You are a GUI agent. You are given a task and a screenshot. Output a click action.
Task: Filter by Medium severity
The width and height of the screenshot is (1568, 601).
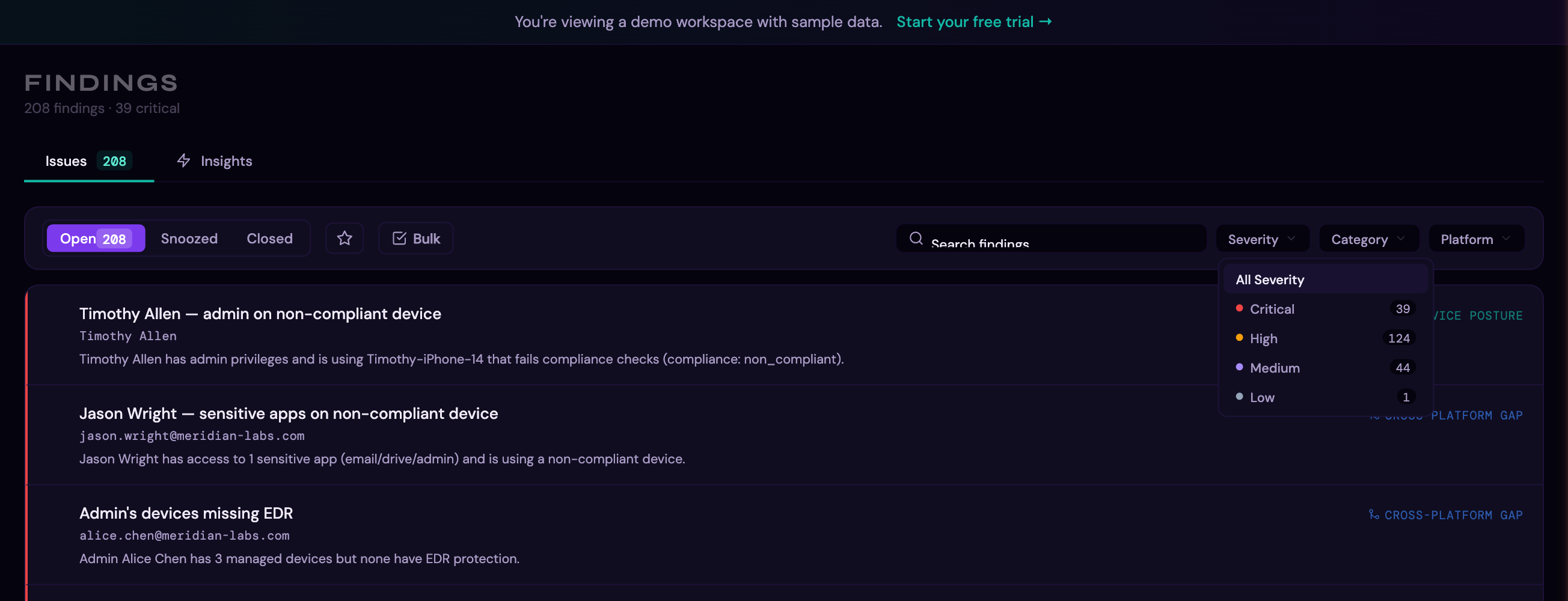tap(1325, 368)
